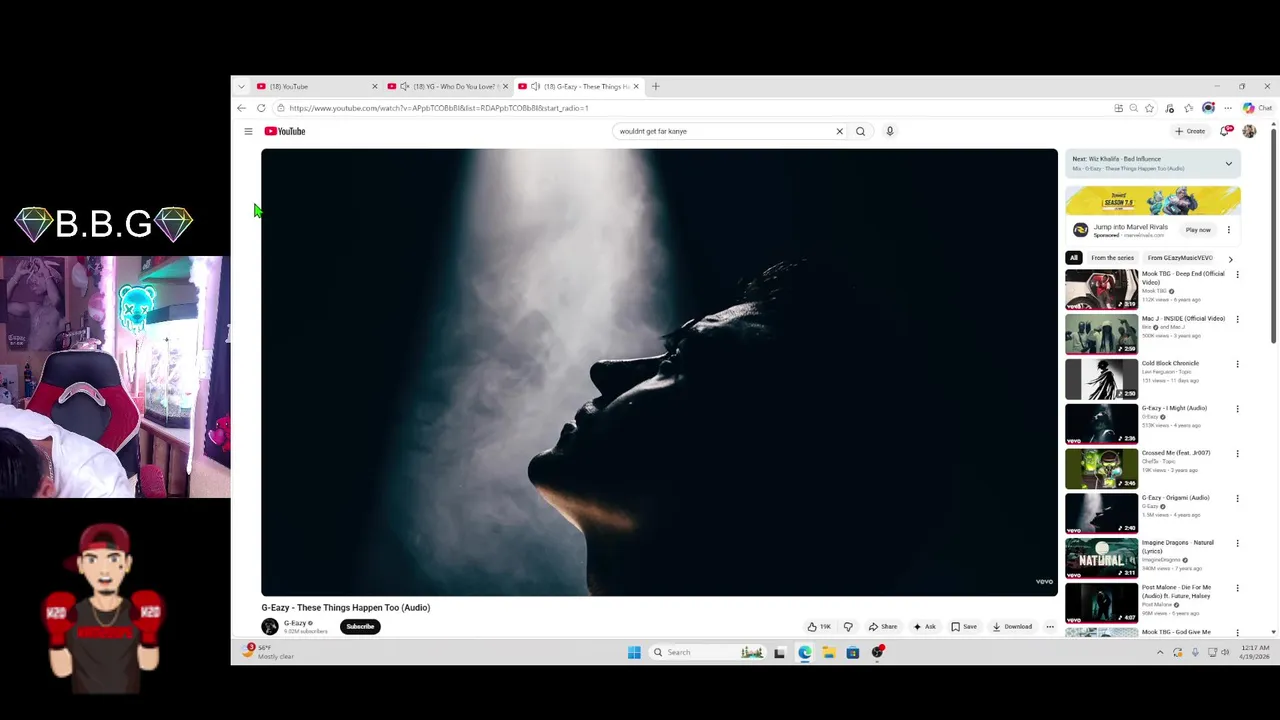The height and width of the screenshot is (720, 1280).
Task: Open options for G-Eazy Origami video
Action: click(1237, 498)
